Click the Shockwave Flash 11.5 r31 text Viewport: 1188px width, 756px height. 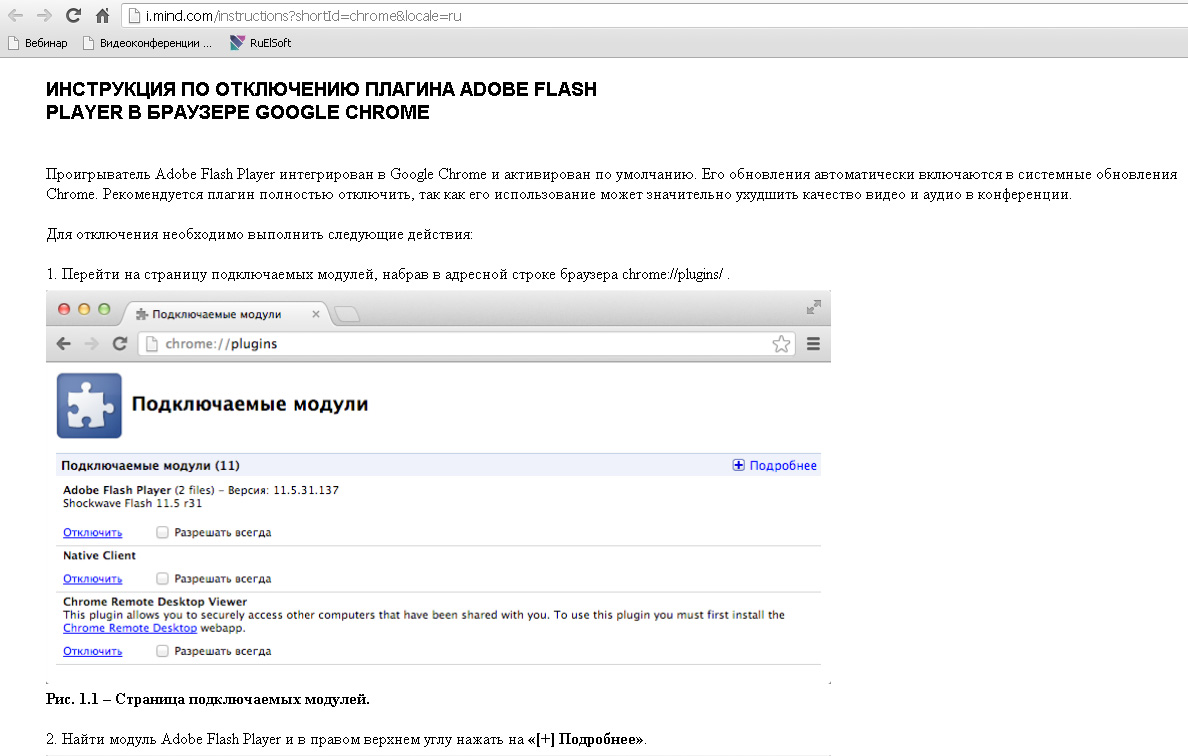pyautogui.click(x=133, y=503)
